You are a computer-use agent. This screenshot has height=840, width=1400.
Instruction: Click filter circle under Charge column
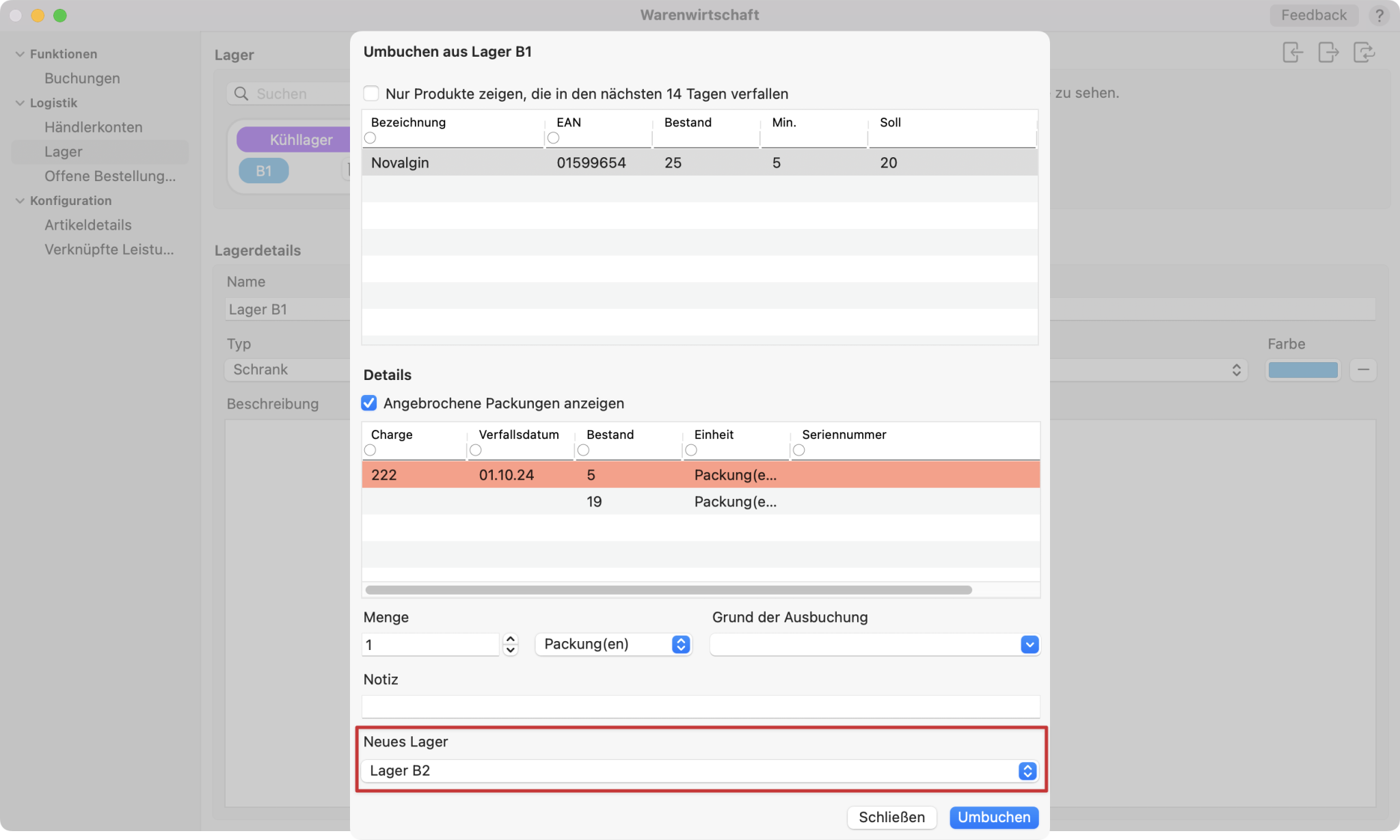point(370,450)
